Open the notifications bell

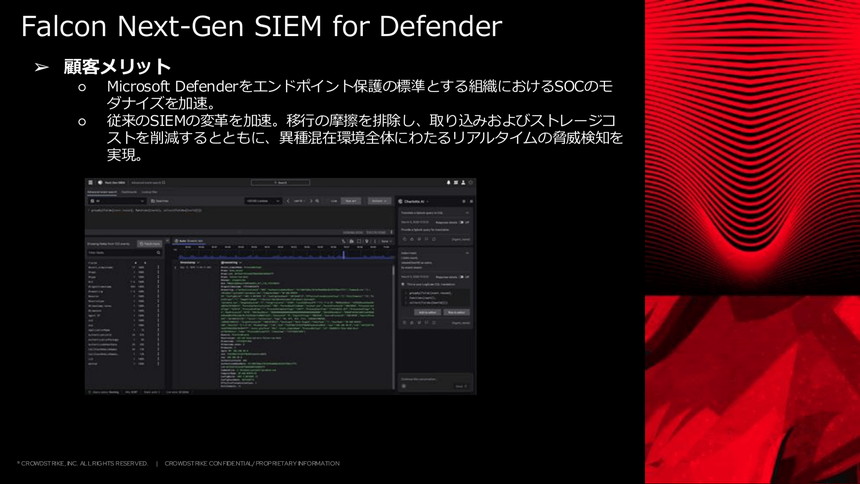pos(448,182)
